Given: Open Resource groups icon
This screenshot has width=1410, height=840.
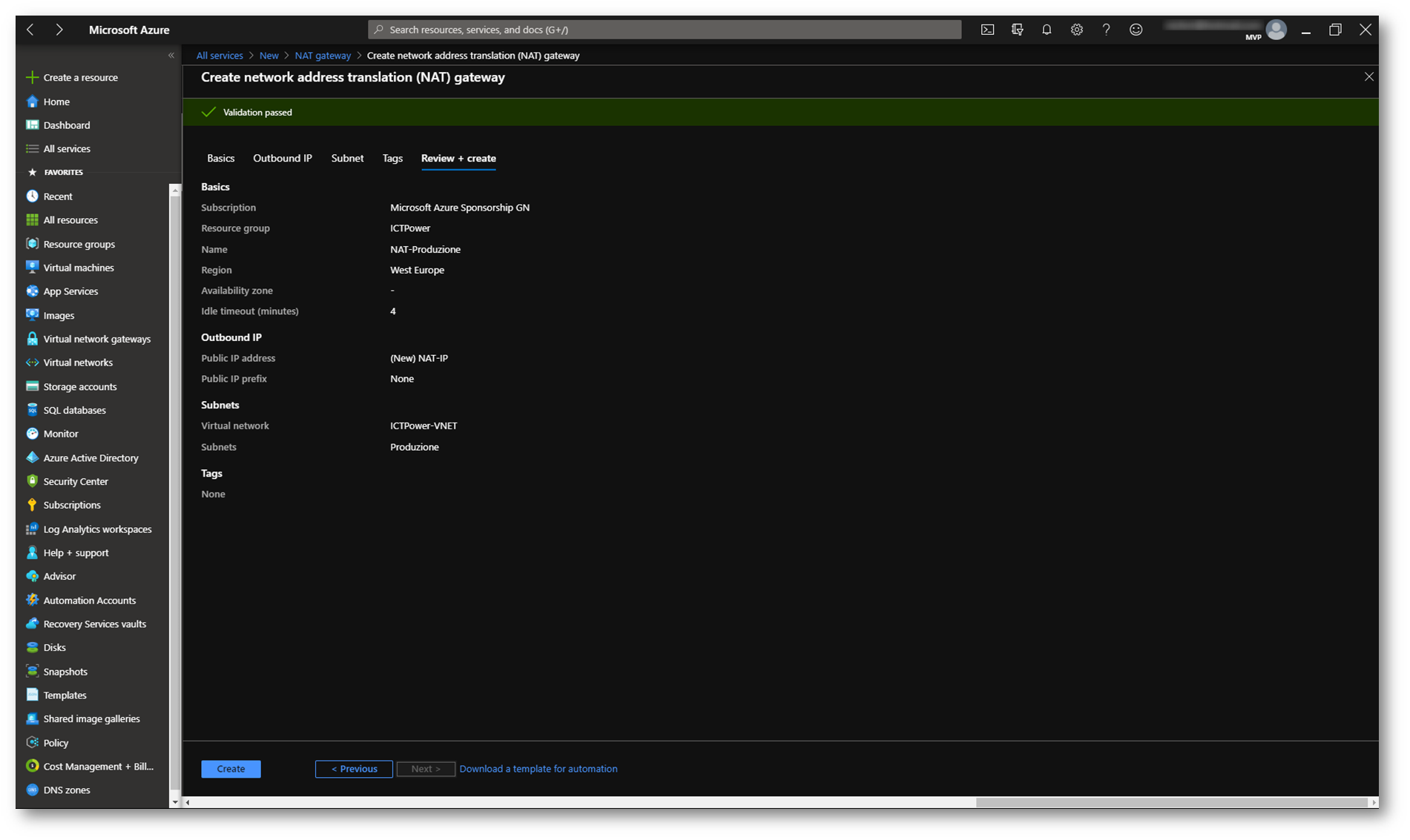Looking at the screenshot, I should pyautogui.click(x=32, y=244).
